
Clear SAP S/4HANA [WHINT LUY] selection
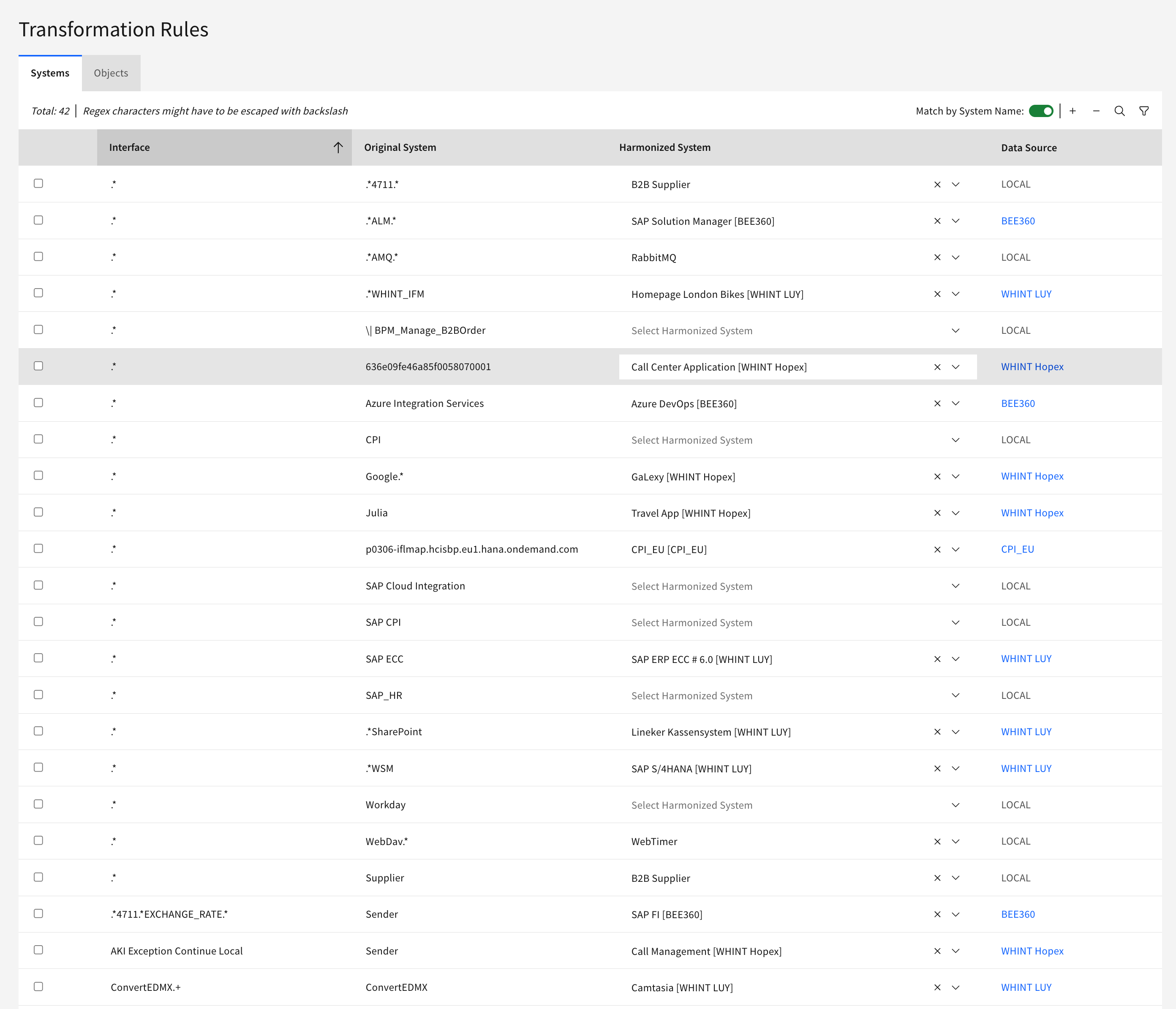[937, 768]
